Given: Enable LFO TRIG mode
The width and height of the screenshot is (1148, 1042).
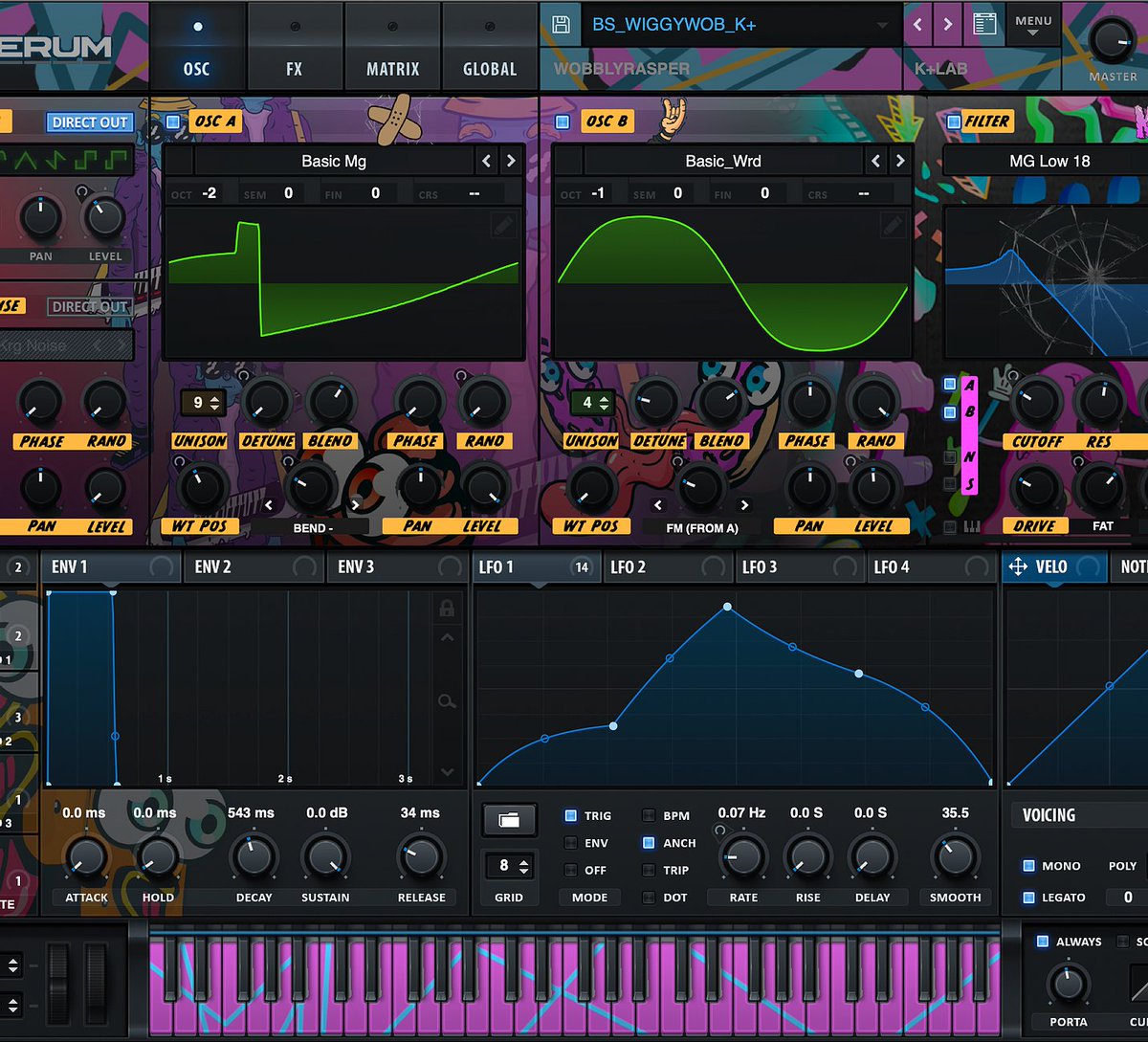Looking at the screenshot, I should tap(570, 815).
